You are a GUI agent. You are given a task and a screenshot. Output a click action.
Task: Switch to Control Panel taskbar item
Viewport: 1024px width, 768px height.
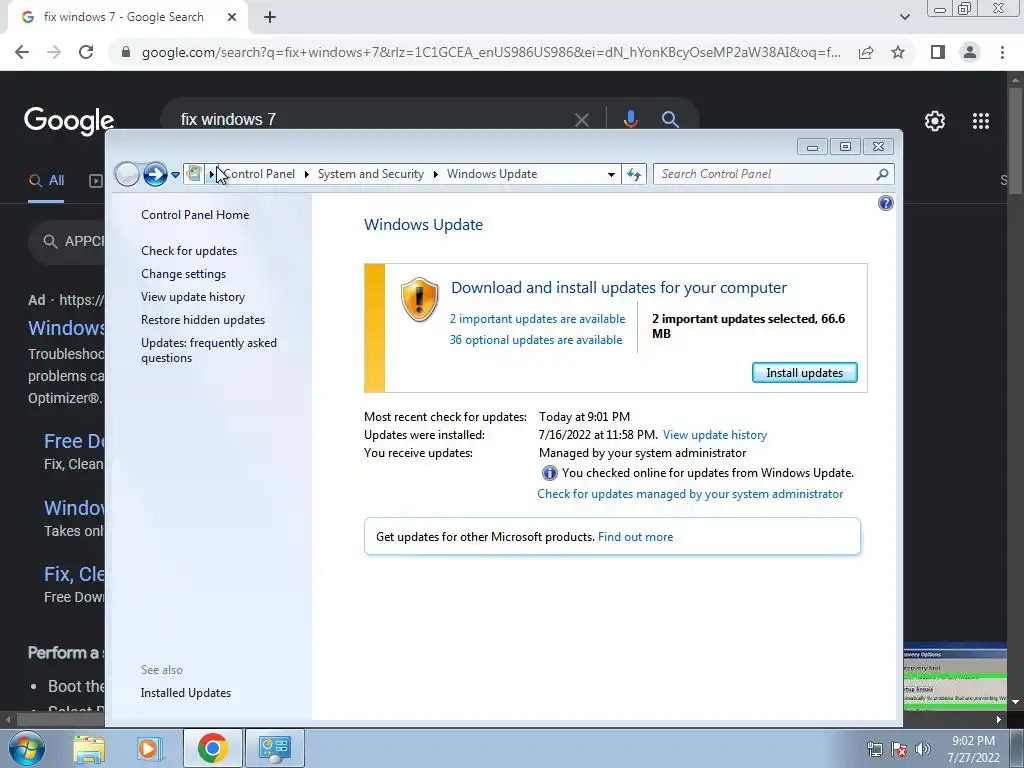pyautogui.click(x=274, y=748)
